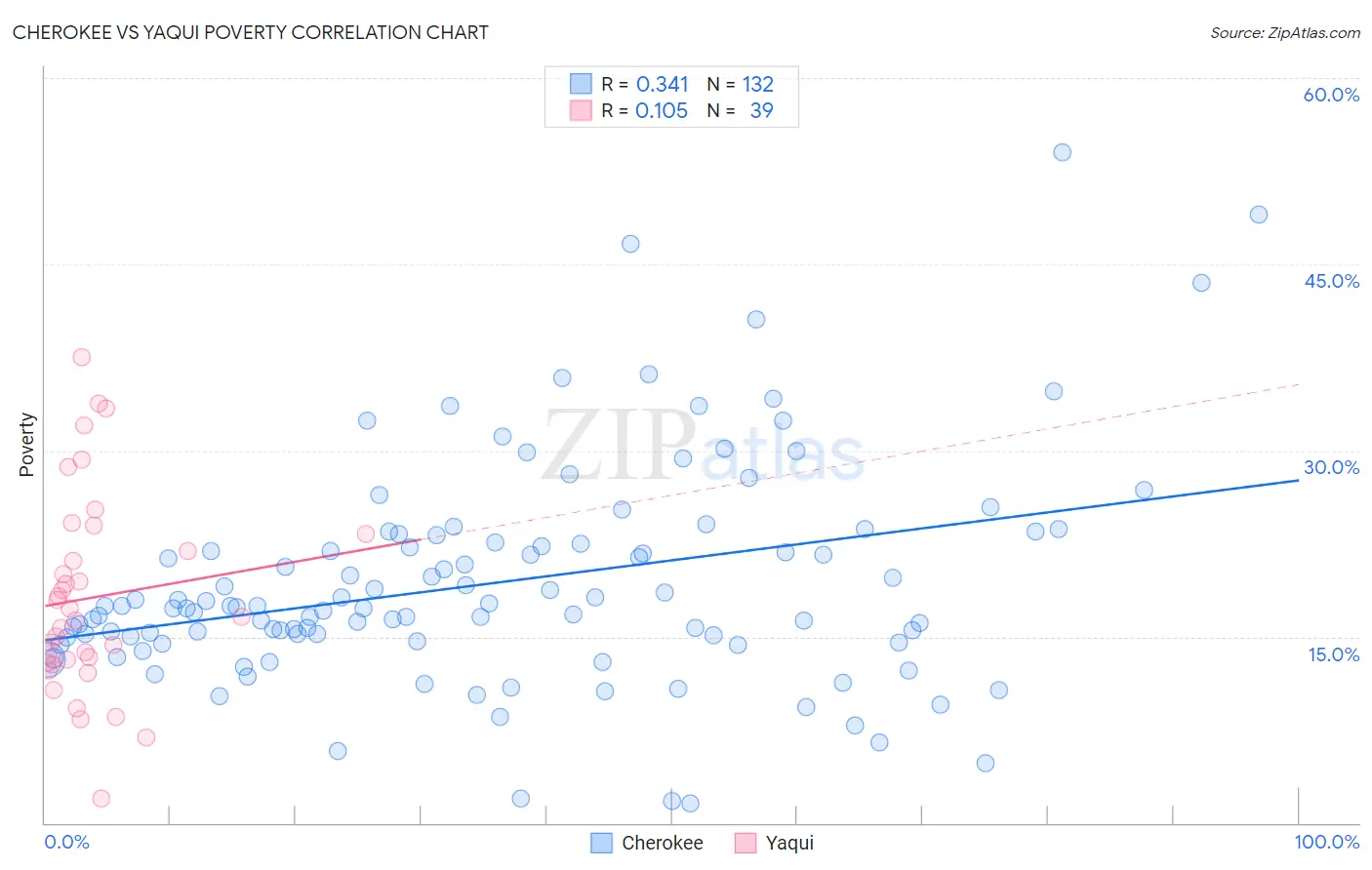Click the 100.0% x-axis label
Screen dimensions: 1372x870
(x=1327, y=842)
